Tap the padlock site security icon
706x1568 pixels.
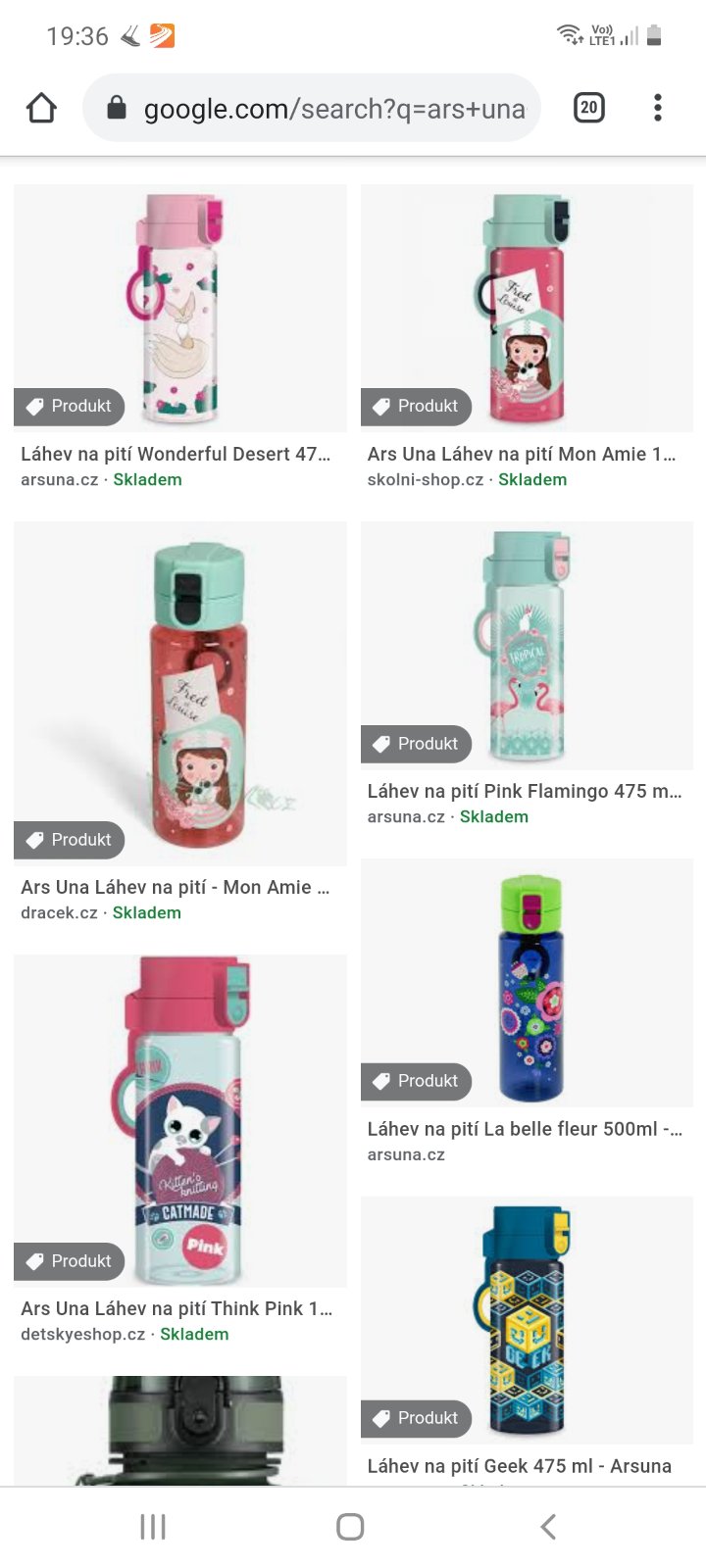click(x=117, y=108)
